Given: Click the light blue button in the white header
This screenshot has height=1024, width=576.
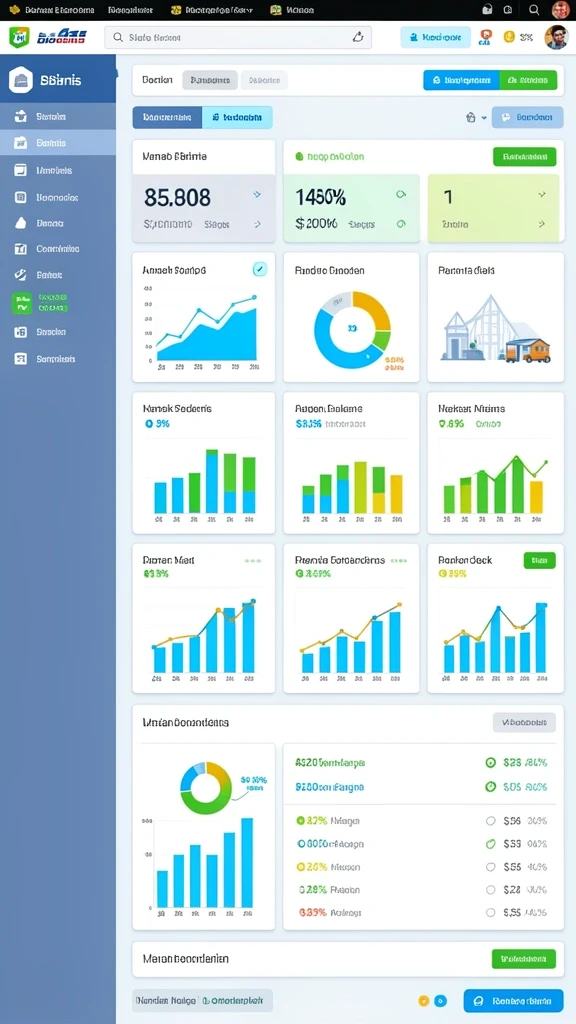Looking at the screenshot, I should tap(435, 37).
